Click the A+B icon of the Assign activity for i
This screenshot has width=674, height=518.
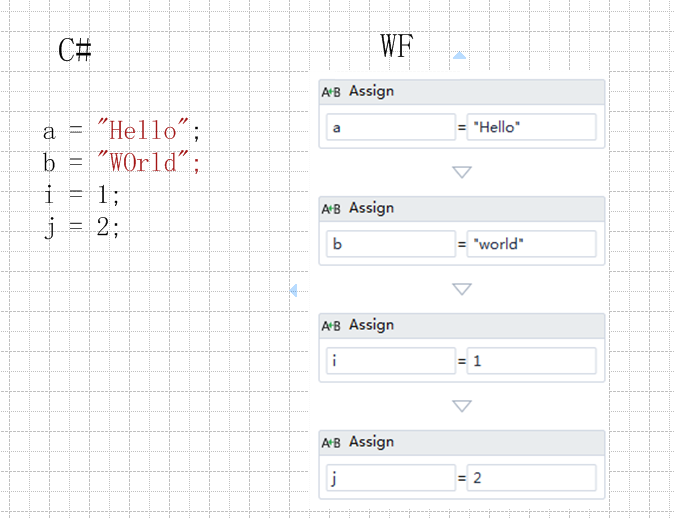coord(331,326)
